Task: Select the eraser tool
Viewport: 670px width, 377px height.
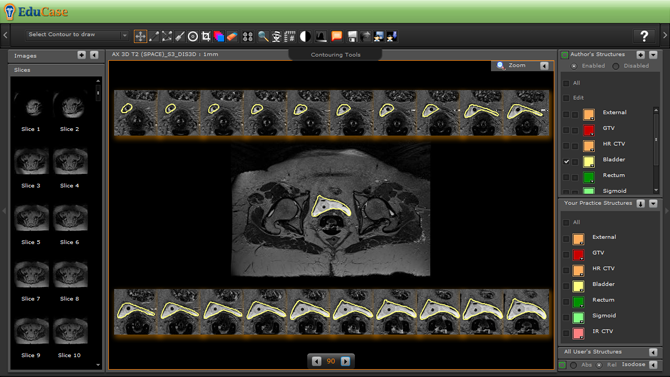Action: (232, 36)
